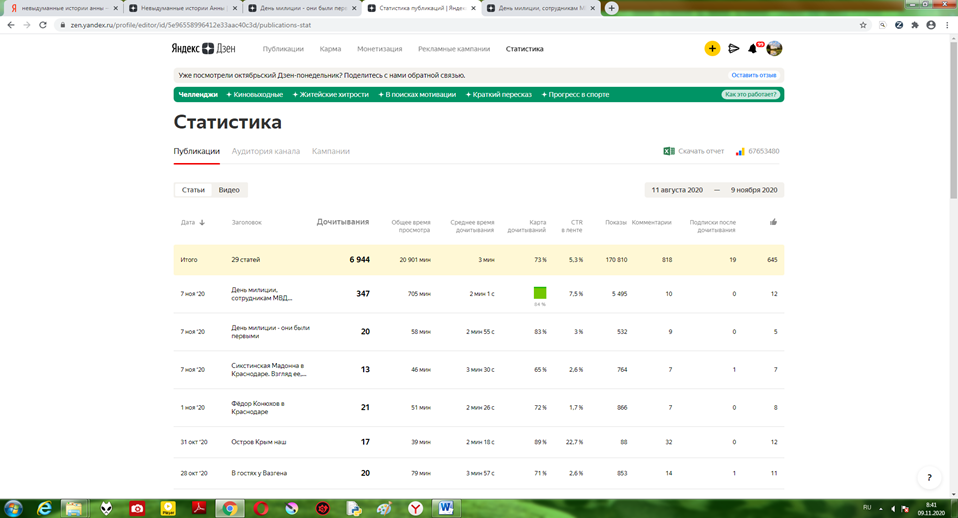Screen dimensions: 958x518
Task: Select the Кампании tab
Action: pyautogui.click(x=331, y=151)
